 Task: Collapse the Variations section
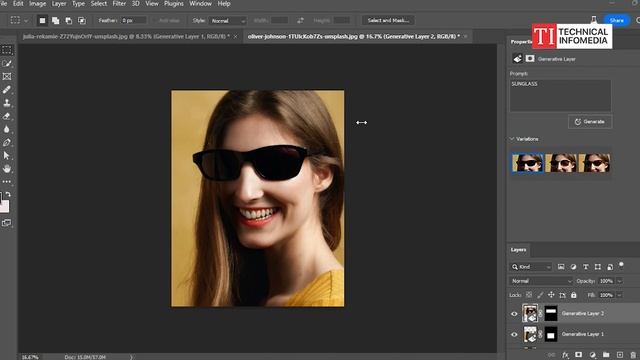tap(512, 139)
